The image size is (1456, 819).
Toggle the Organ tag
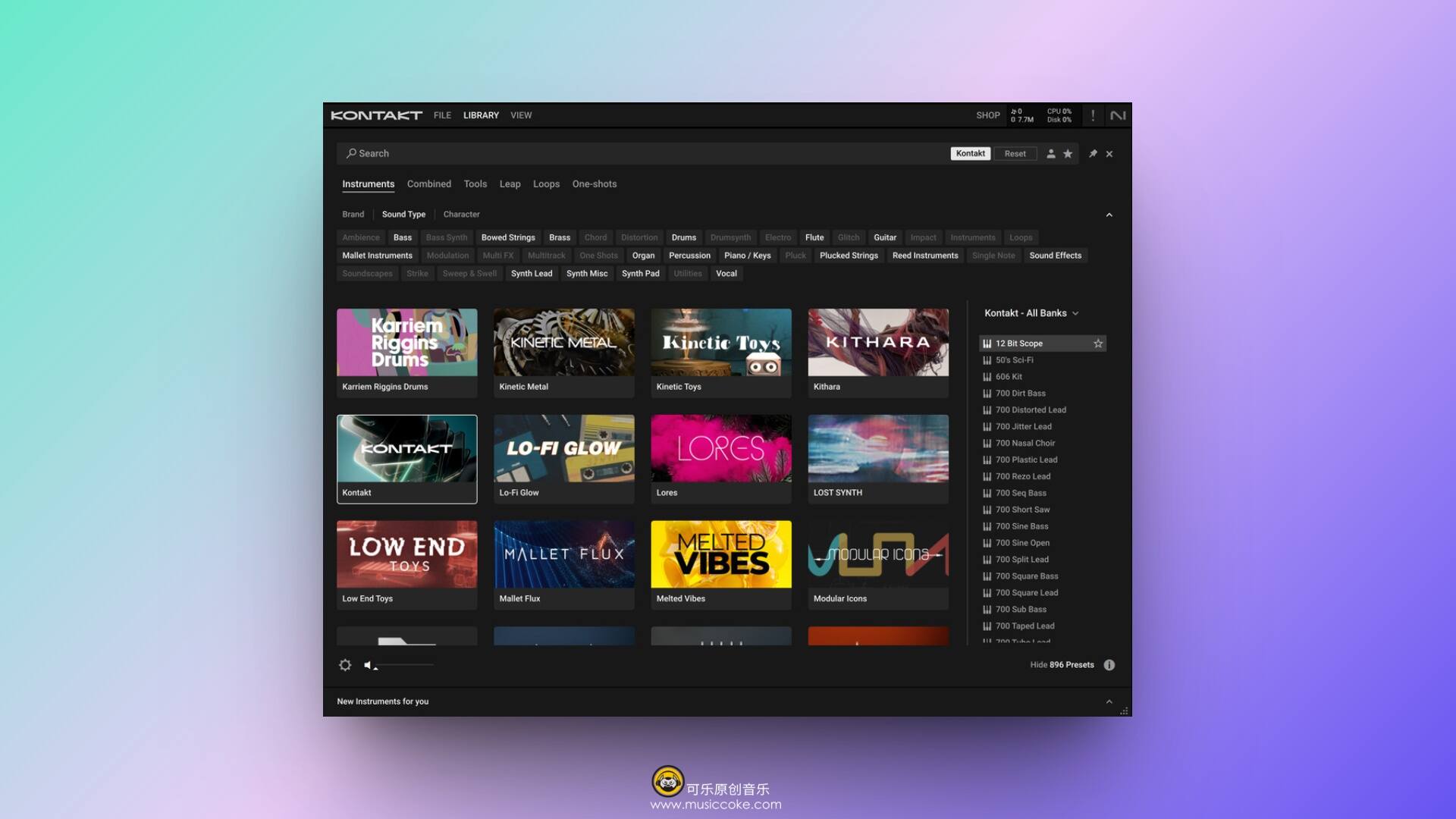tap(643, 256)
